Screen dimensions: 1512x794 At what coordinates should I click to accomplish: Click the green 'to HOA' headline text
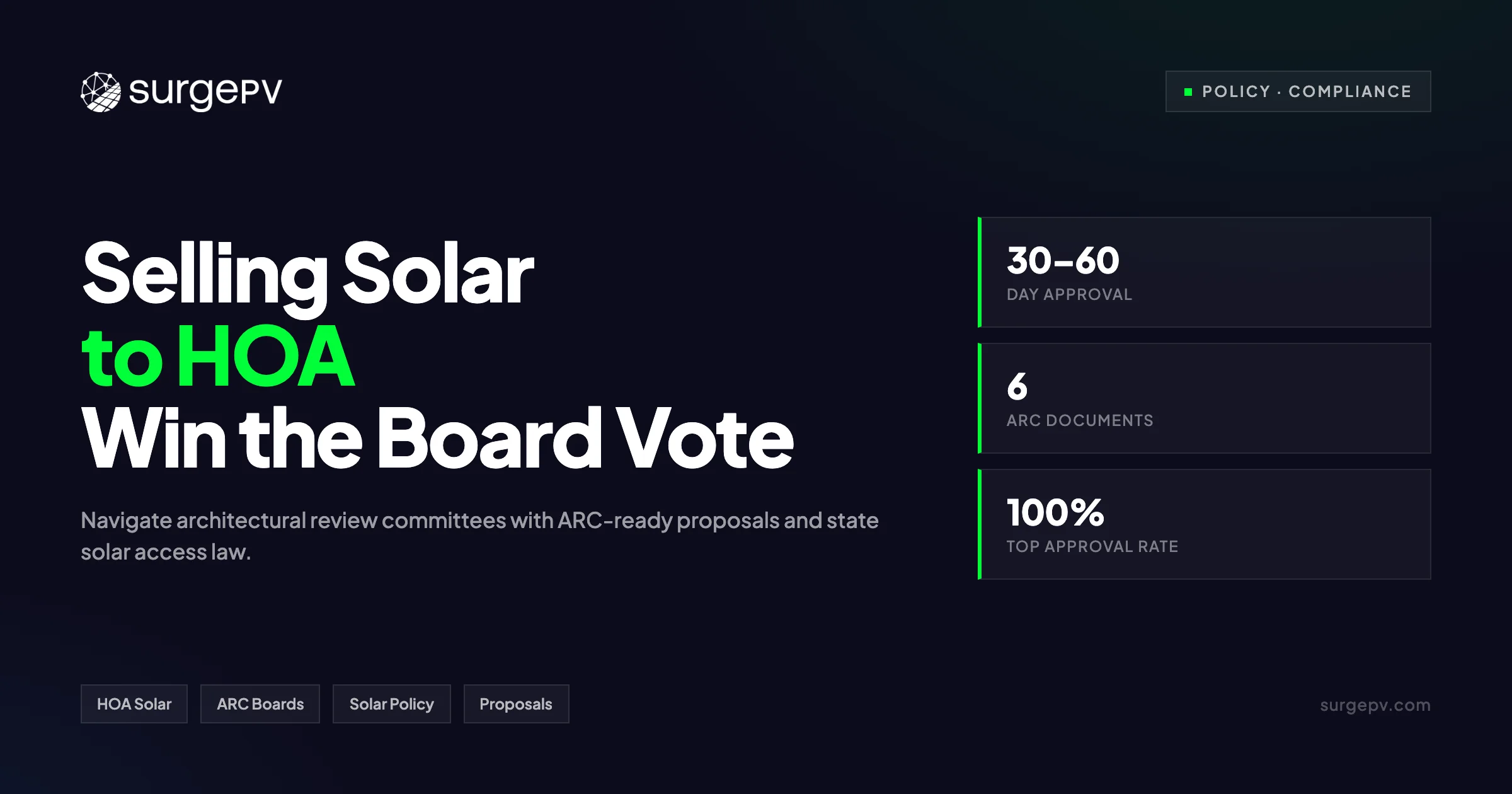(x=218, y=357)
